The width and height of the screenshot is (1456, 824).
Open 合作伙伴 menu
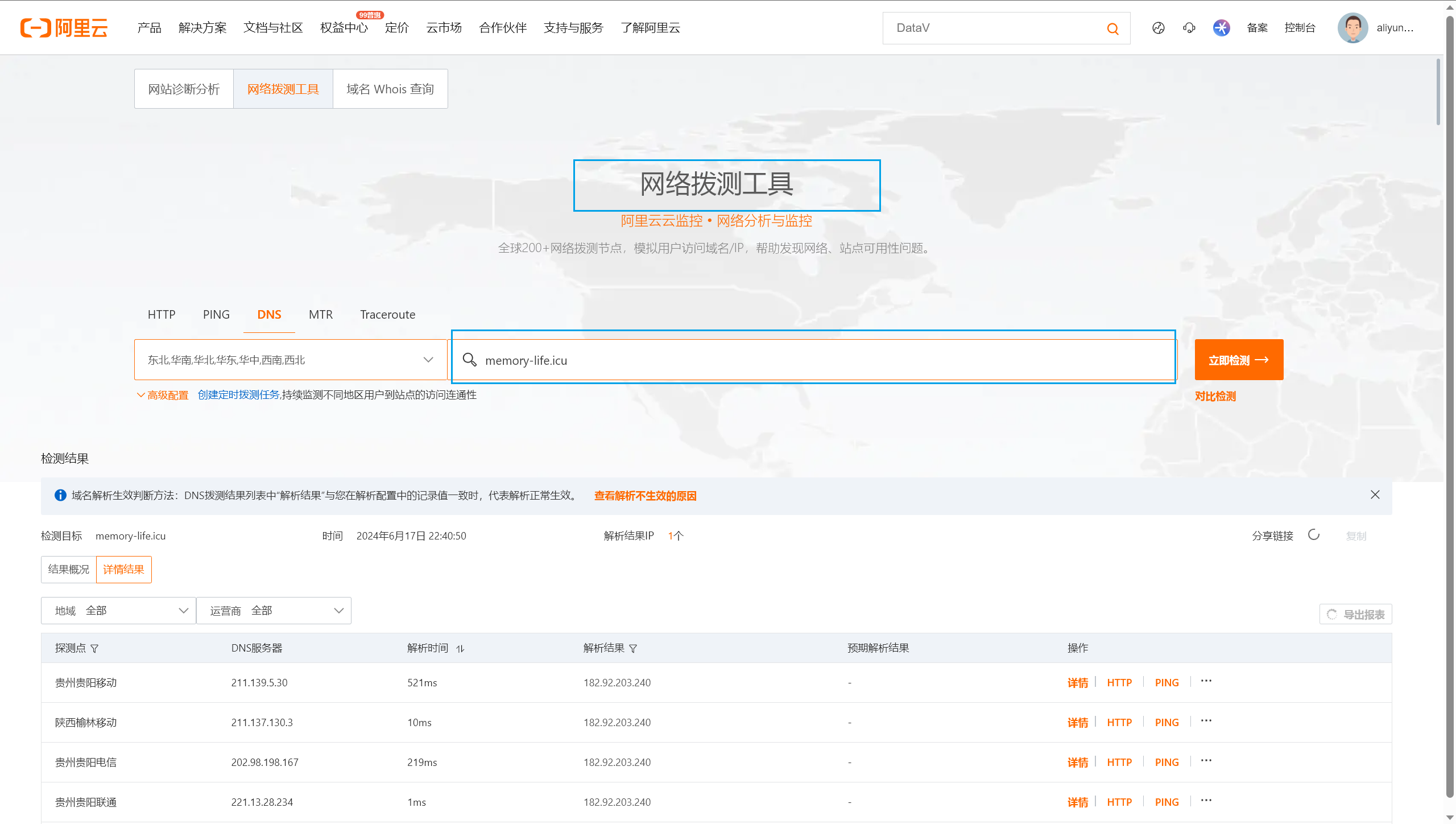tap(503, 28)
